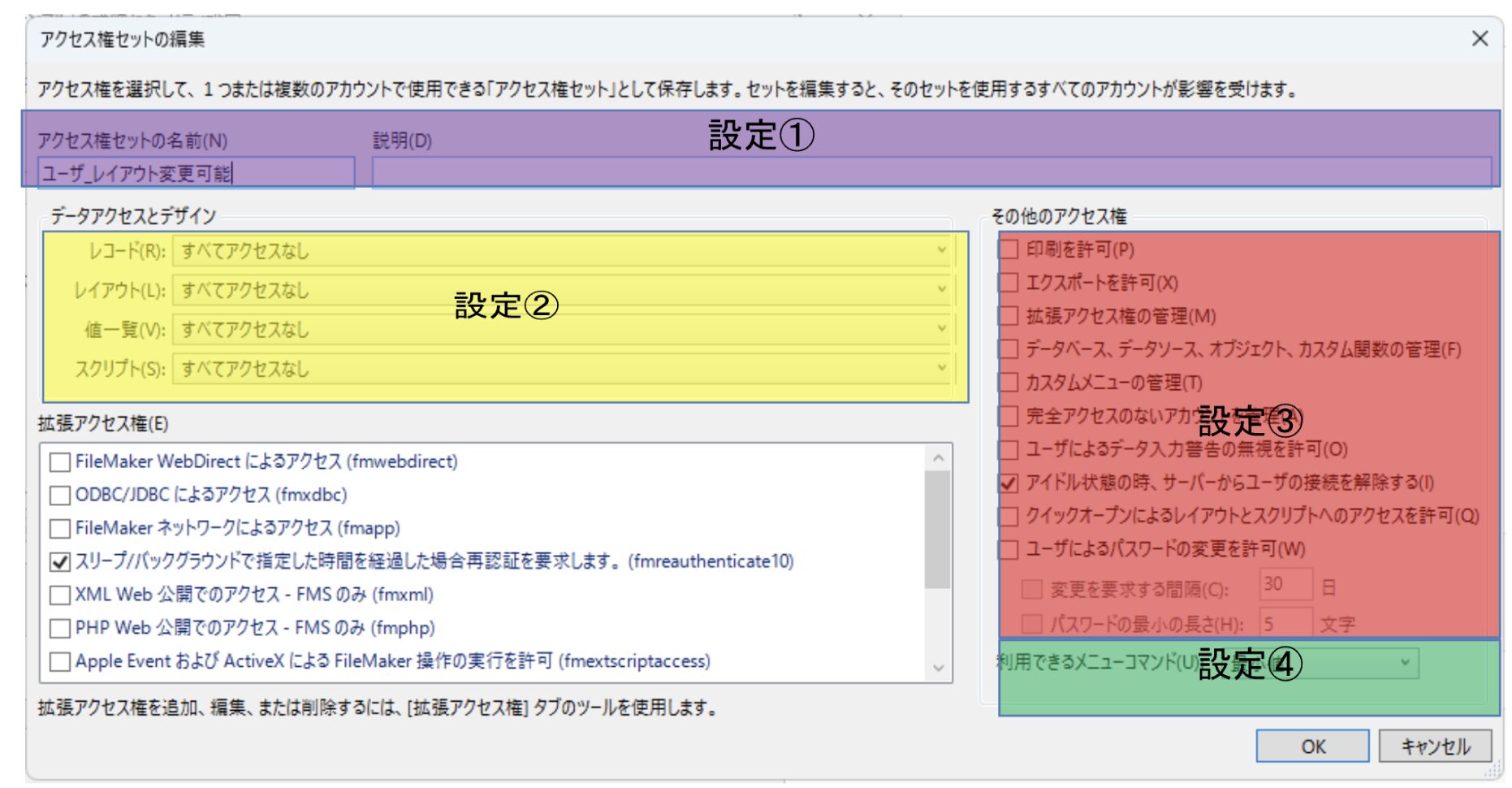Uncheck the fmreauthenticate10 re-authentication checkbox

(60, 562)
